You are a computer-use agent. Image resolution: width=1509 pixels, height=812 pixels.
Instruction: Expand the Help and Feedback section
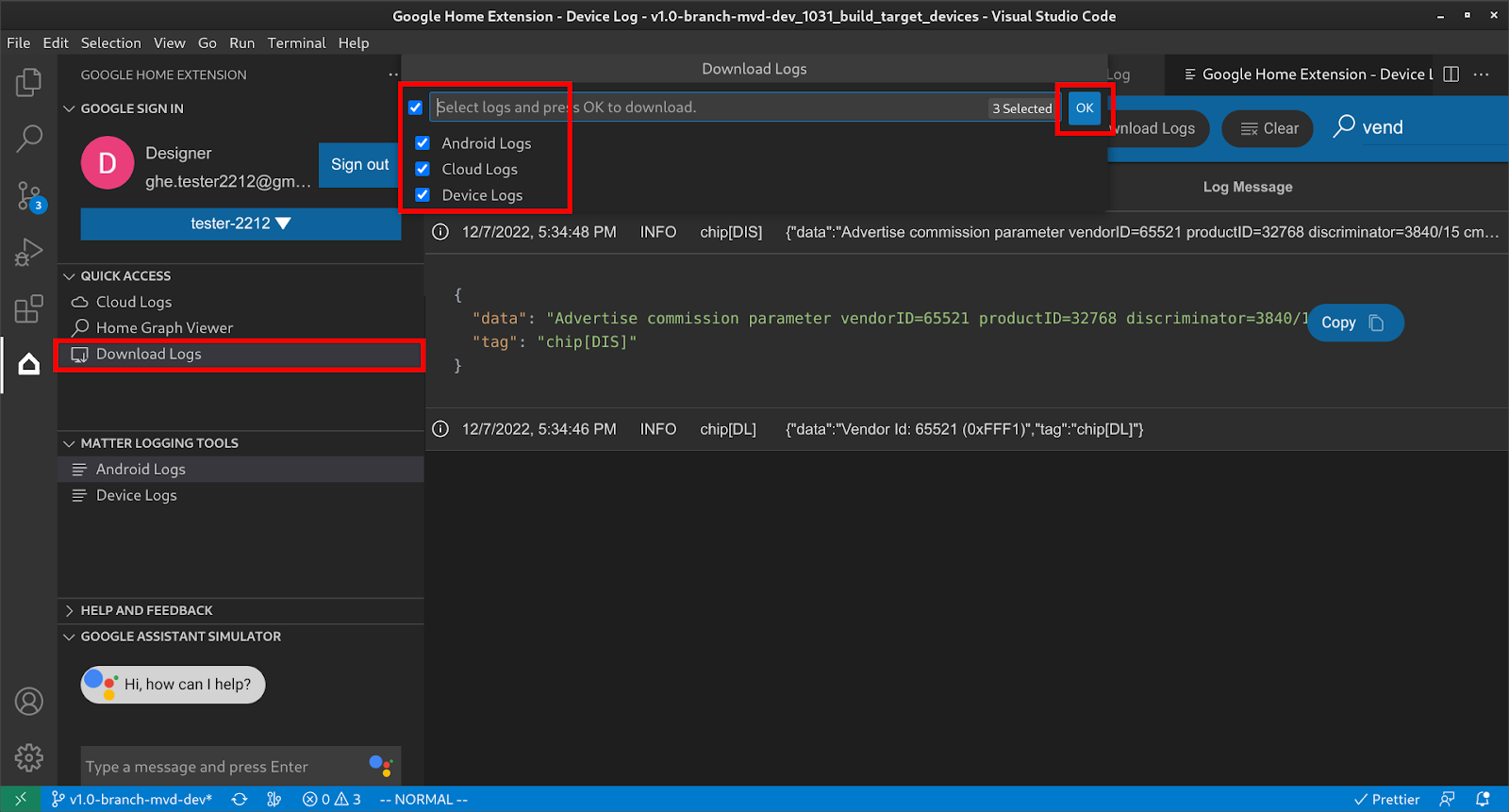tap(146, 610)
